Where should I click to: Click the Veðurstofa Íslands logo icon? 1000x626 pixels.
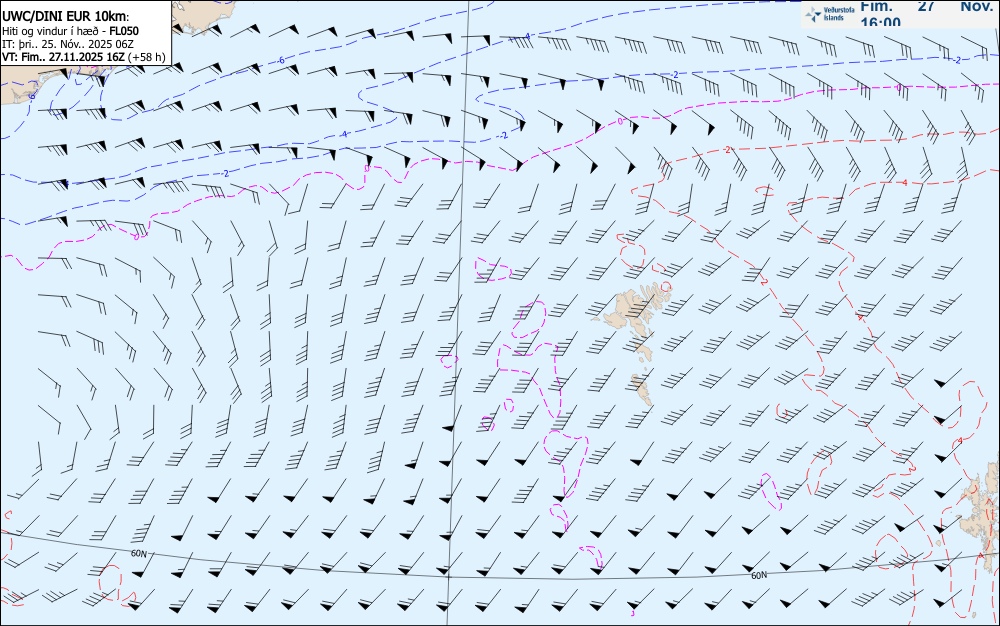[x=813, y=14]
